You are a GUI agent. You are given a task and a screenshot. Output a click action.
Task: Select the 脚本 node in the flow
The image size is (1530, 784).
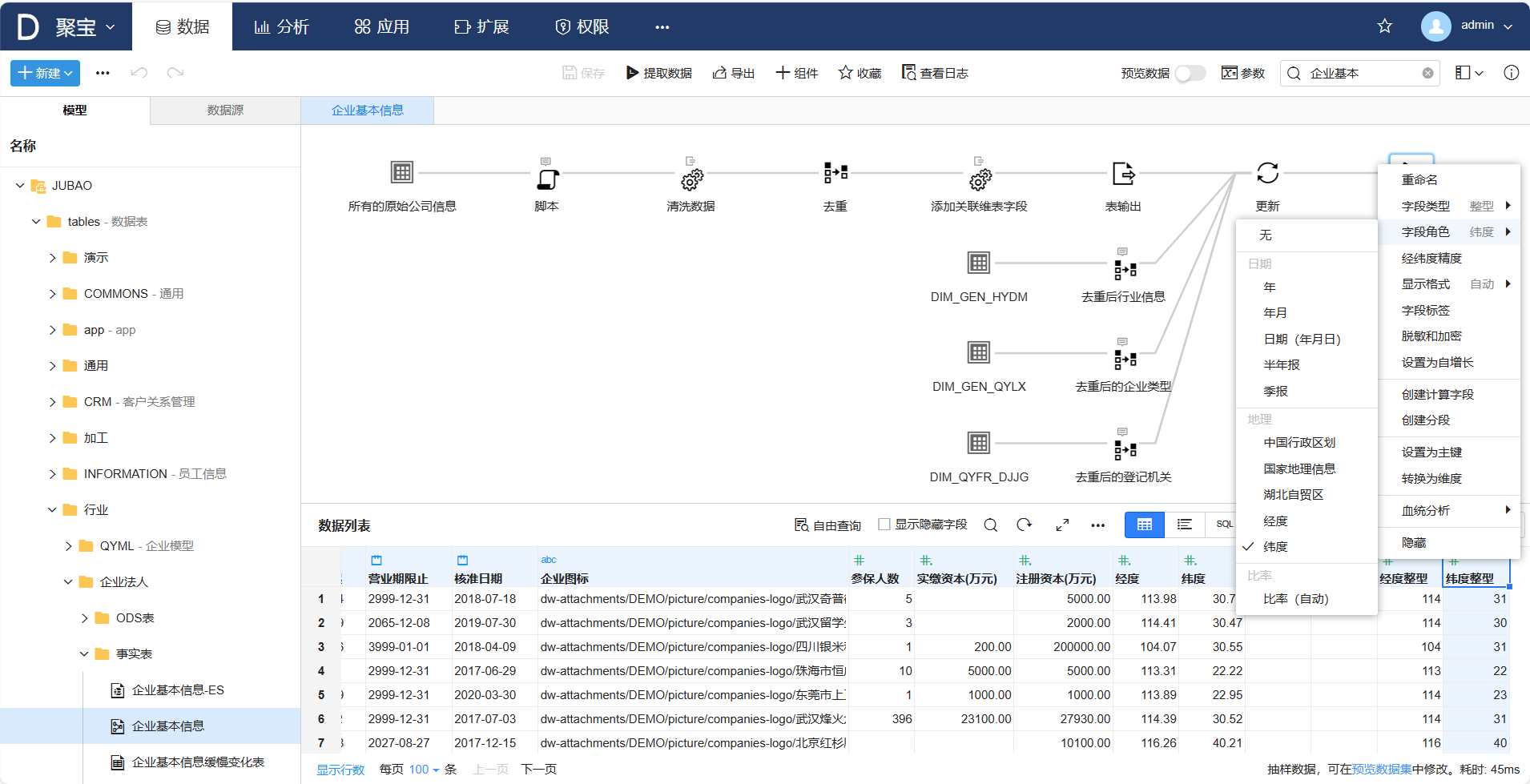546,174
